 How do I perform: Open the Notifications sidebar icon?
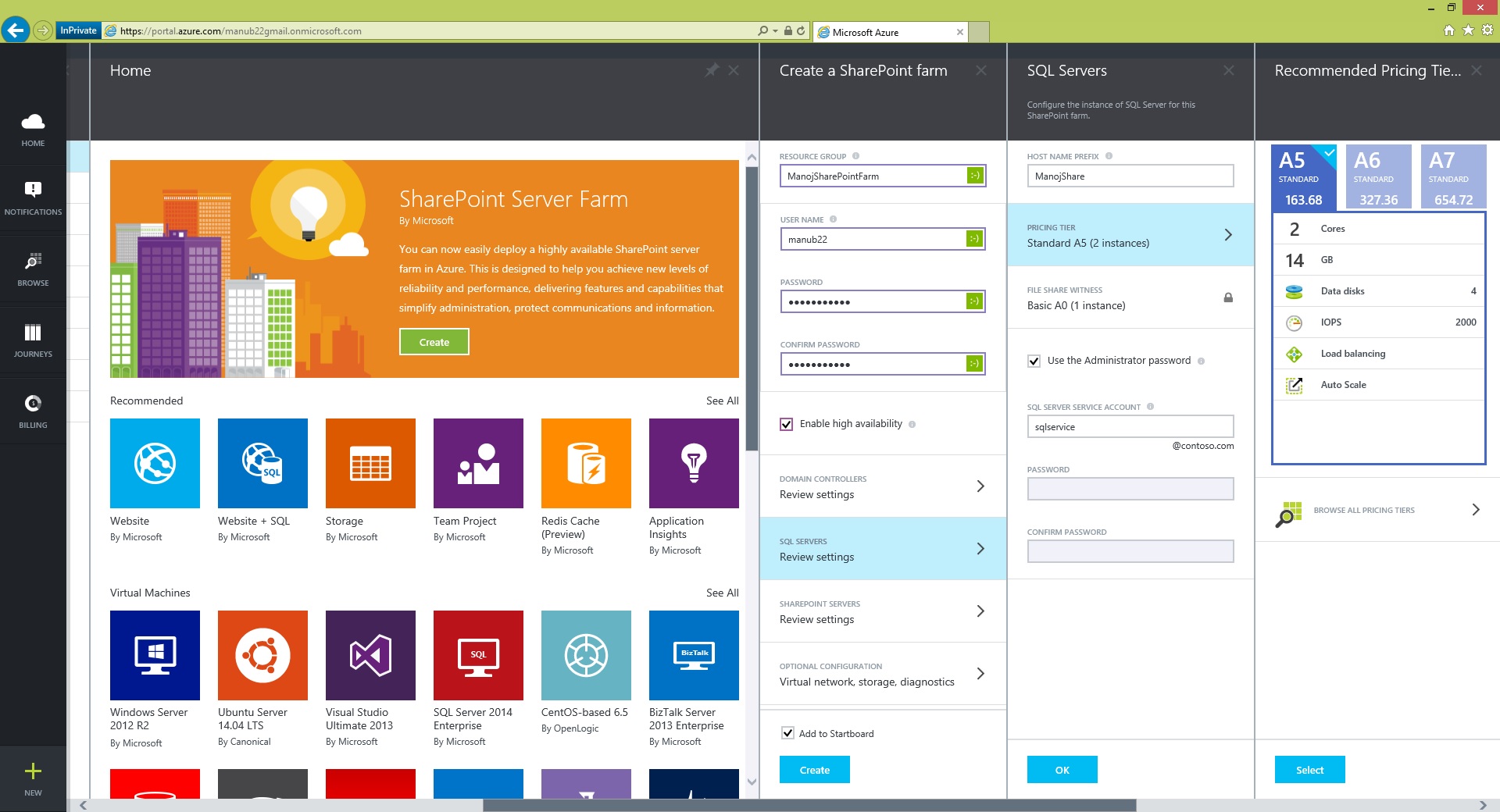[x=33, y=197]
